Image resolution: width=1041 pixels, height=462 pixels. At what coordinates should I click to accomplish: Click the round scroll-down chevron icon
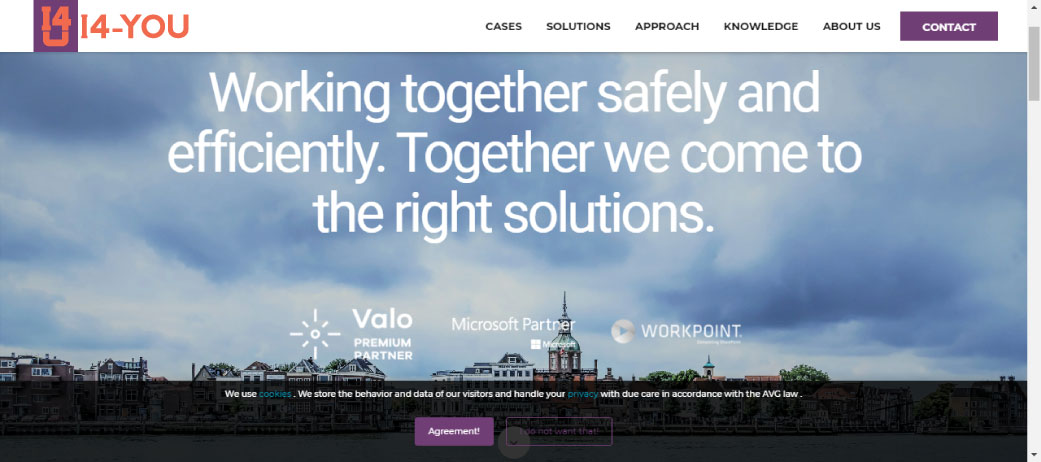(513, 443)
